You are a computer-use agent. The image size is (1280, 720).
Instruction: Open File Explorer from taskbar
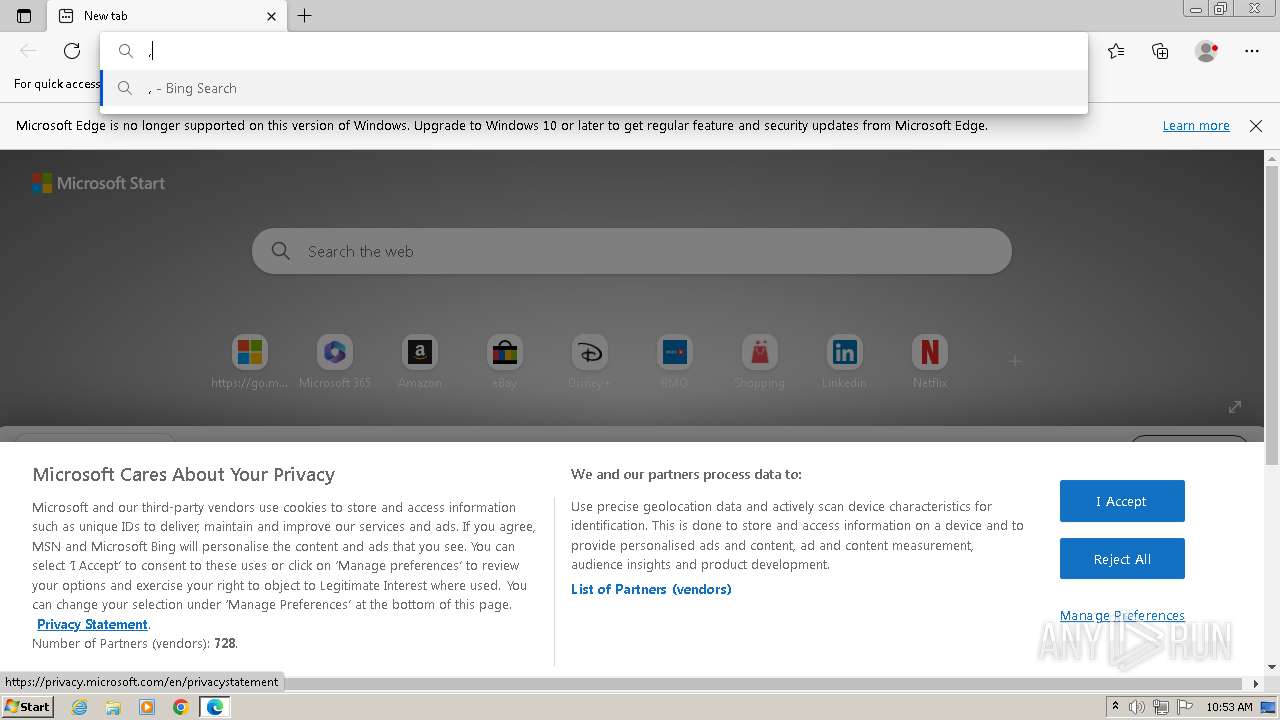click(113, 707)
